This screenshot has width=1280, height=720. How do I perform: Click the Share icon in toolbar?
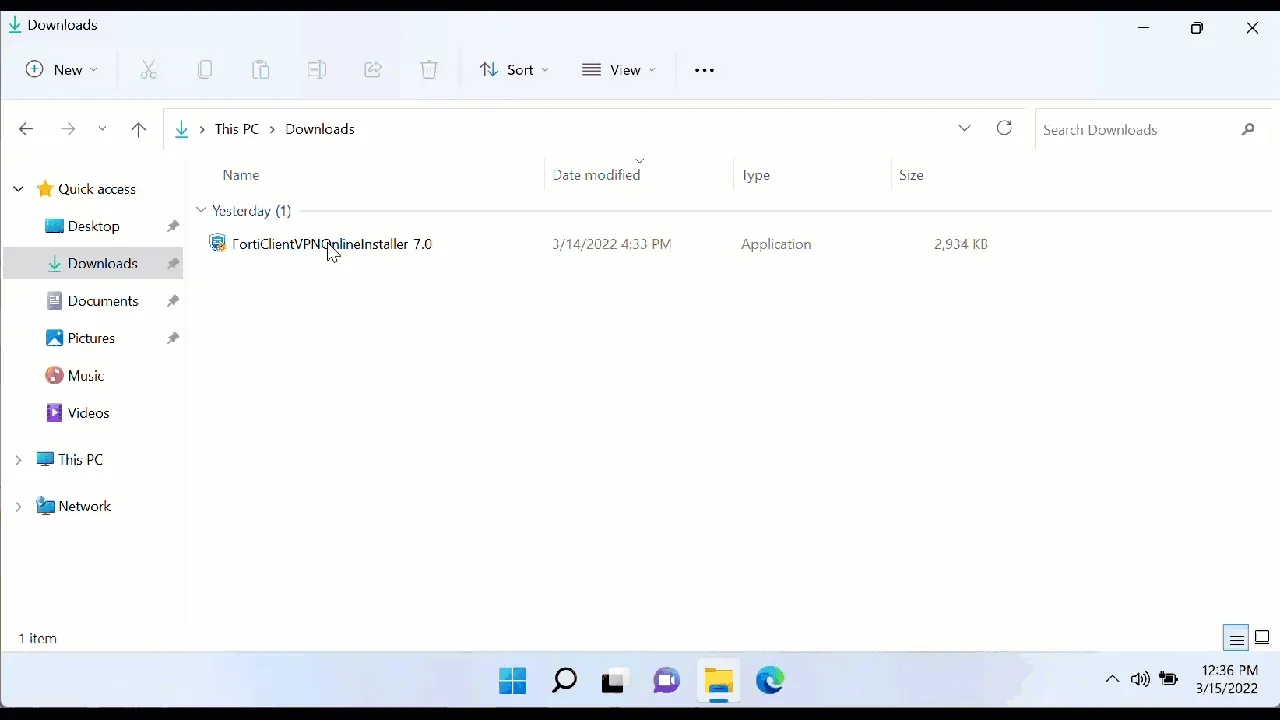pyautogui.click(x=373, y=70)
